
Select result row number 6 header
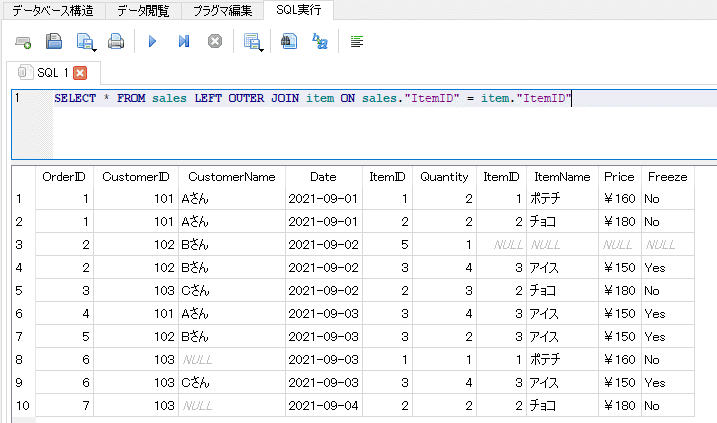click(24, 314)
